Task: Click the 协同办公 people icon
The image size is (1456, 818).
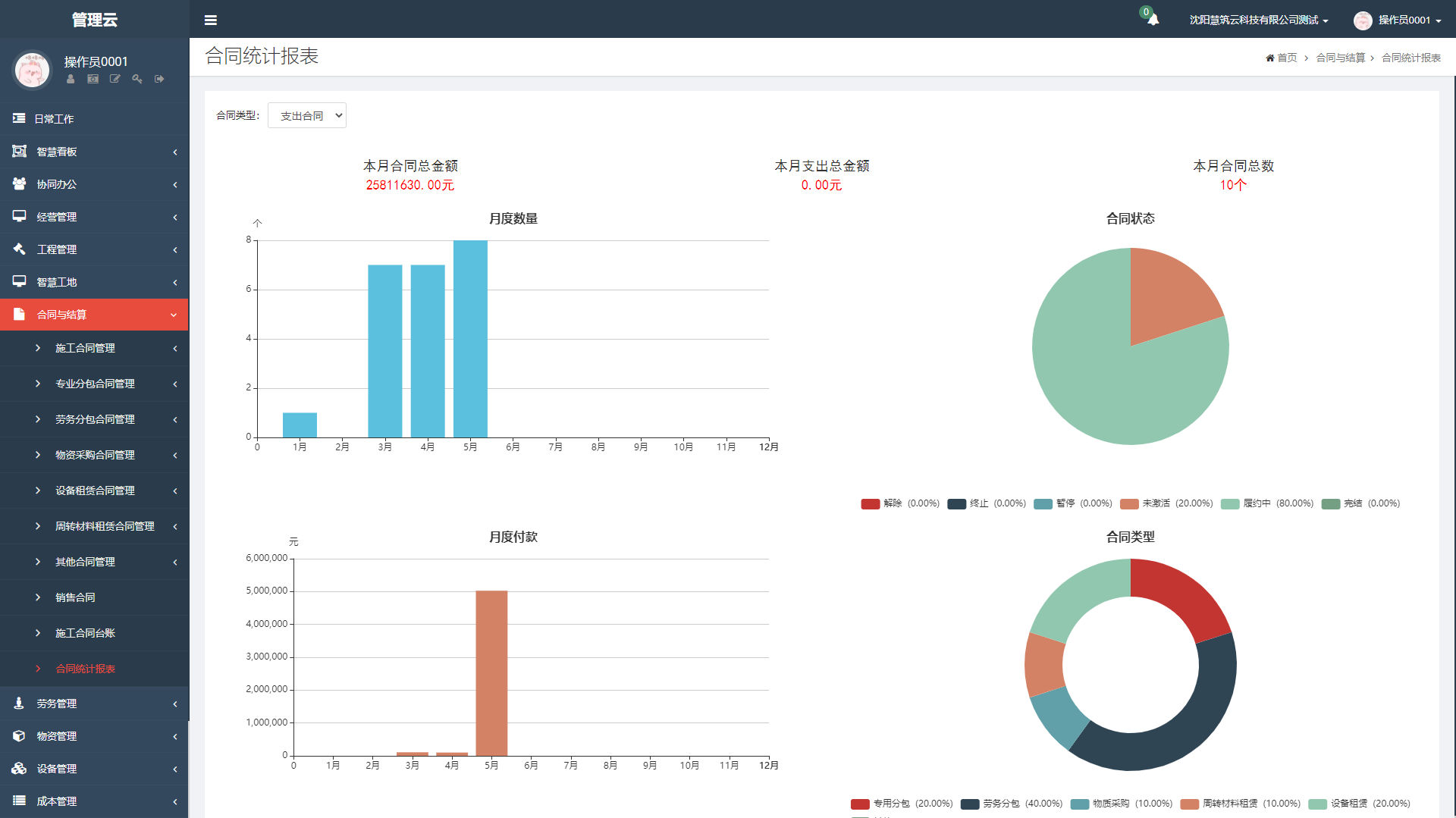Action: coord(19,184)
